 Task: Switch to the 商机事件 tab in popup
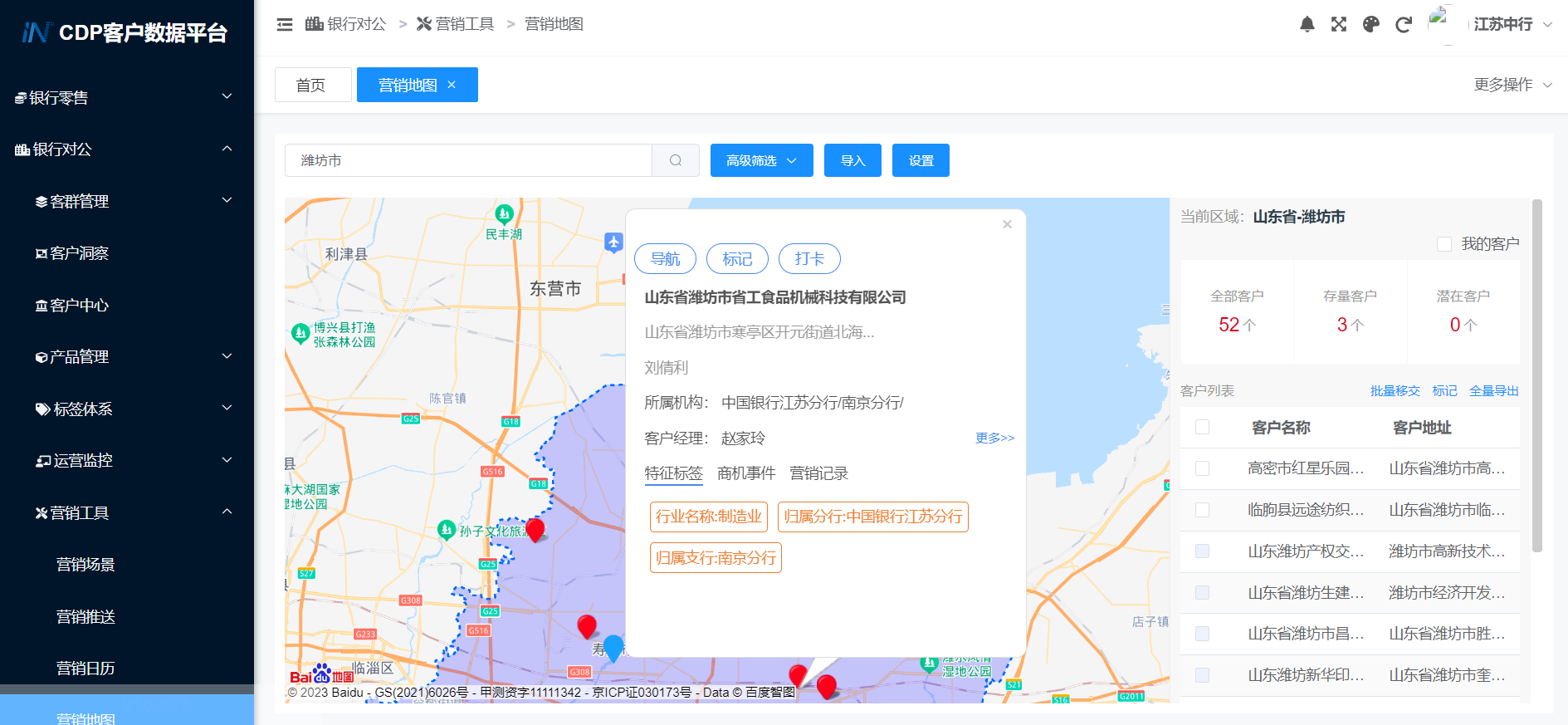tap(746, 473)
